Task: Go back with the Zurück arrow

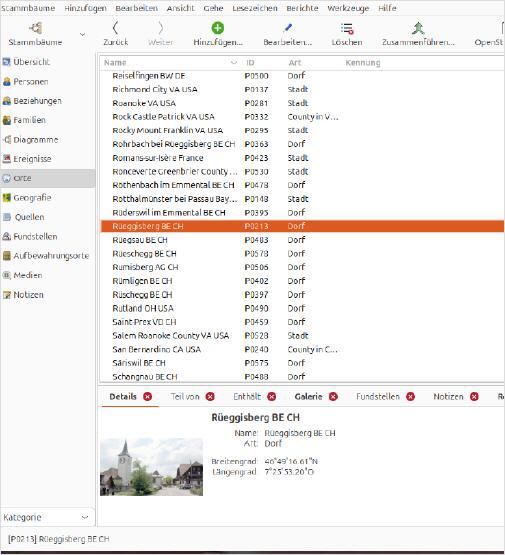Action: click(115, 28)
